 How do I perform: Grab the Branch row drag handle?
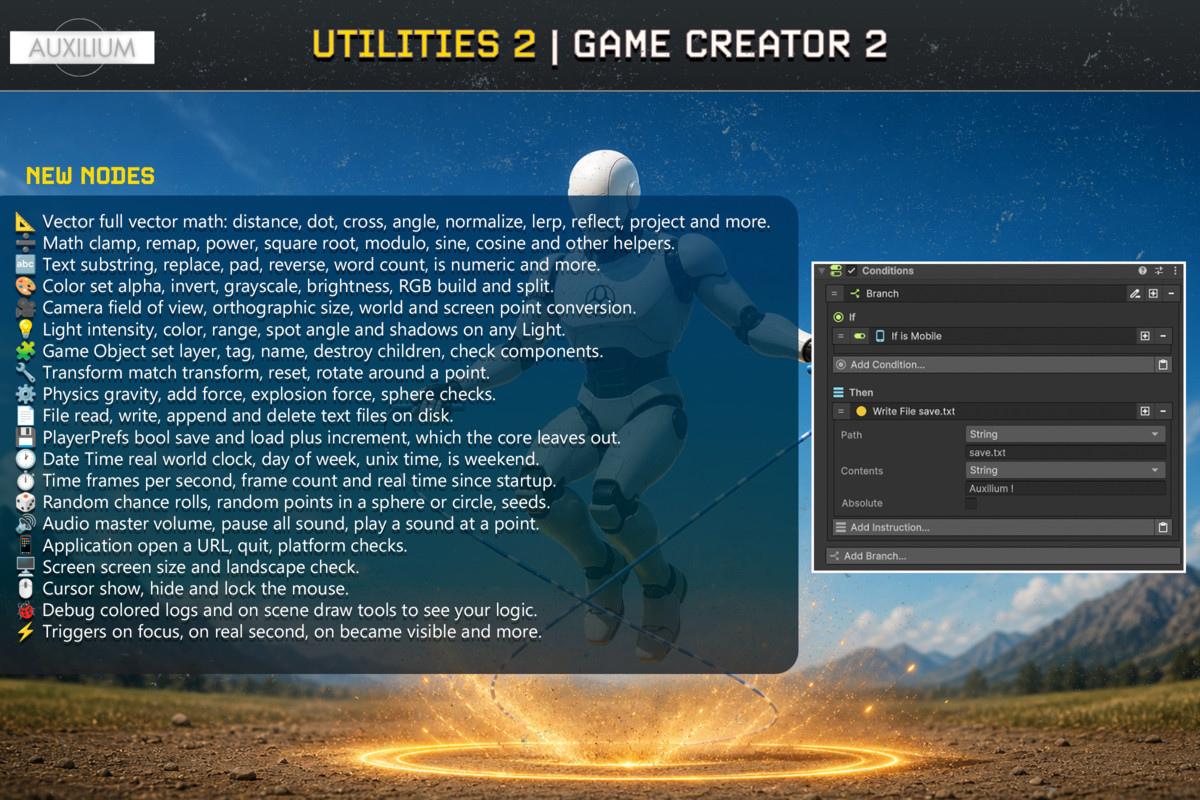[x=834, y=294]
